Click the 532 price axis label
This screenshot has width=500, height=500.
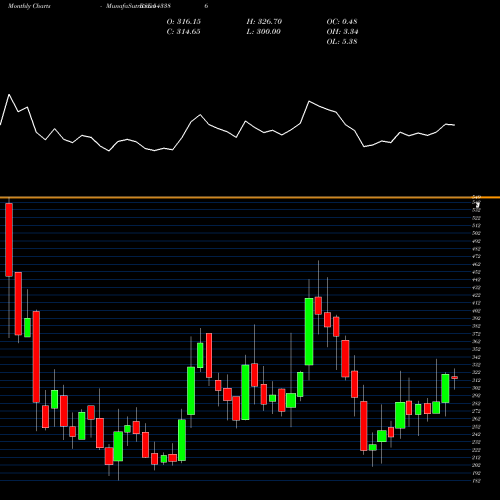(x=476, y=210)
